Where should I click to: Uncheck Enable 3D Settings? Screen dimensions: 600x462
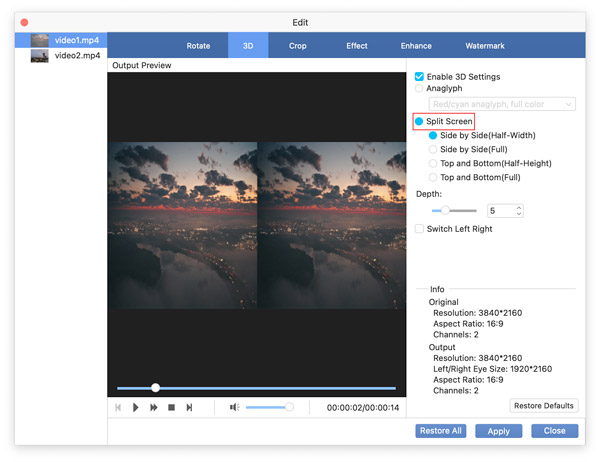click(419, 77)
